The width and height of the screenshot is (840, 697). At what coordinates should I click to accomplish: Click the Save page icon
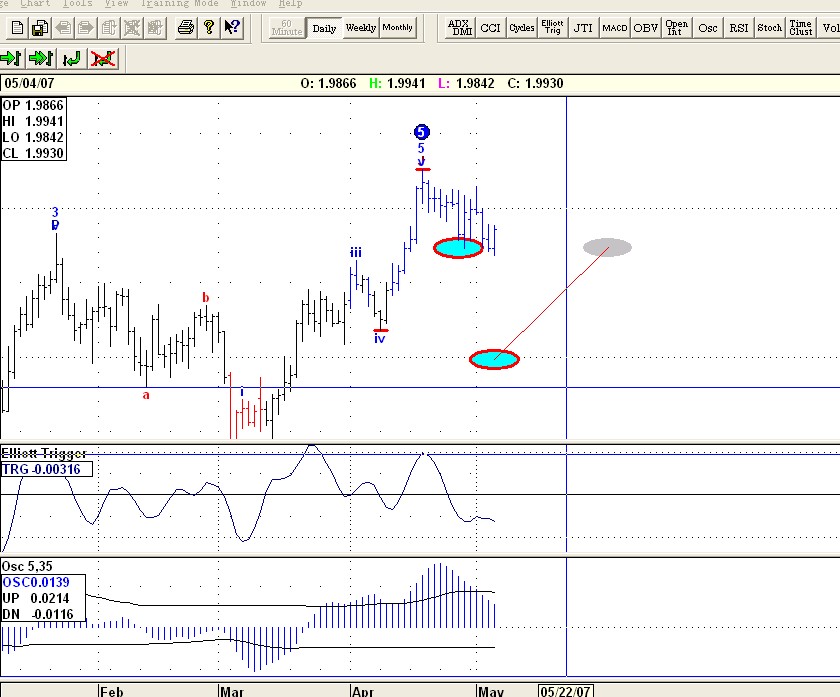tap(40, 27)
